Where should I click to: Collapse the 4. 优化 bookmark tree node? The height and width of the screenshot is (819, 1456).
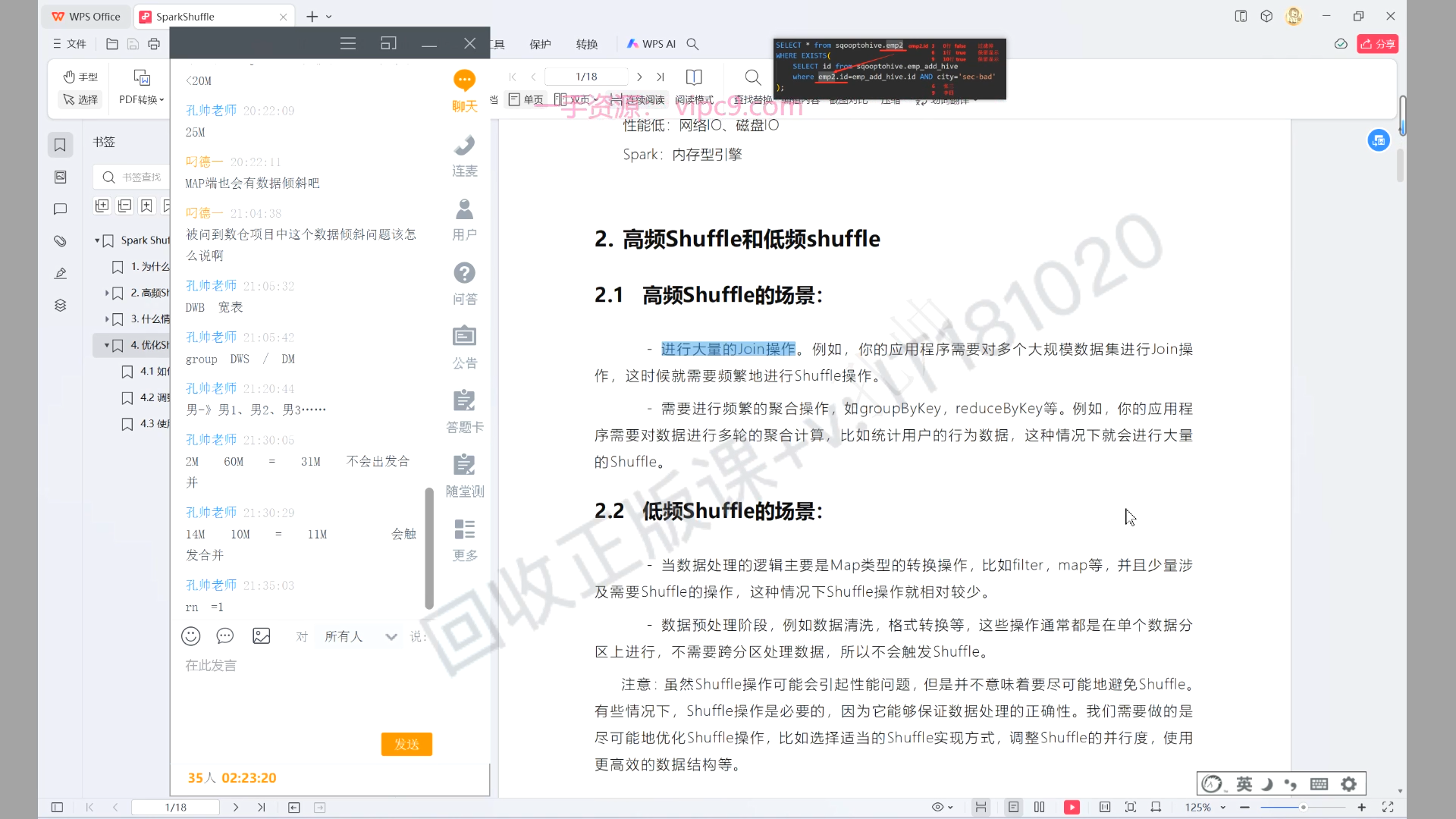point(107,345)
